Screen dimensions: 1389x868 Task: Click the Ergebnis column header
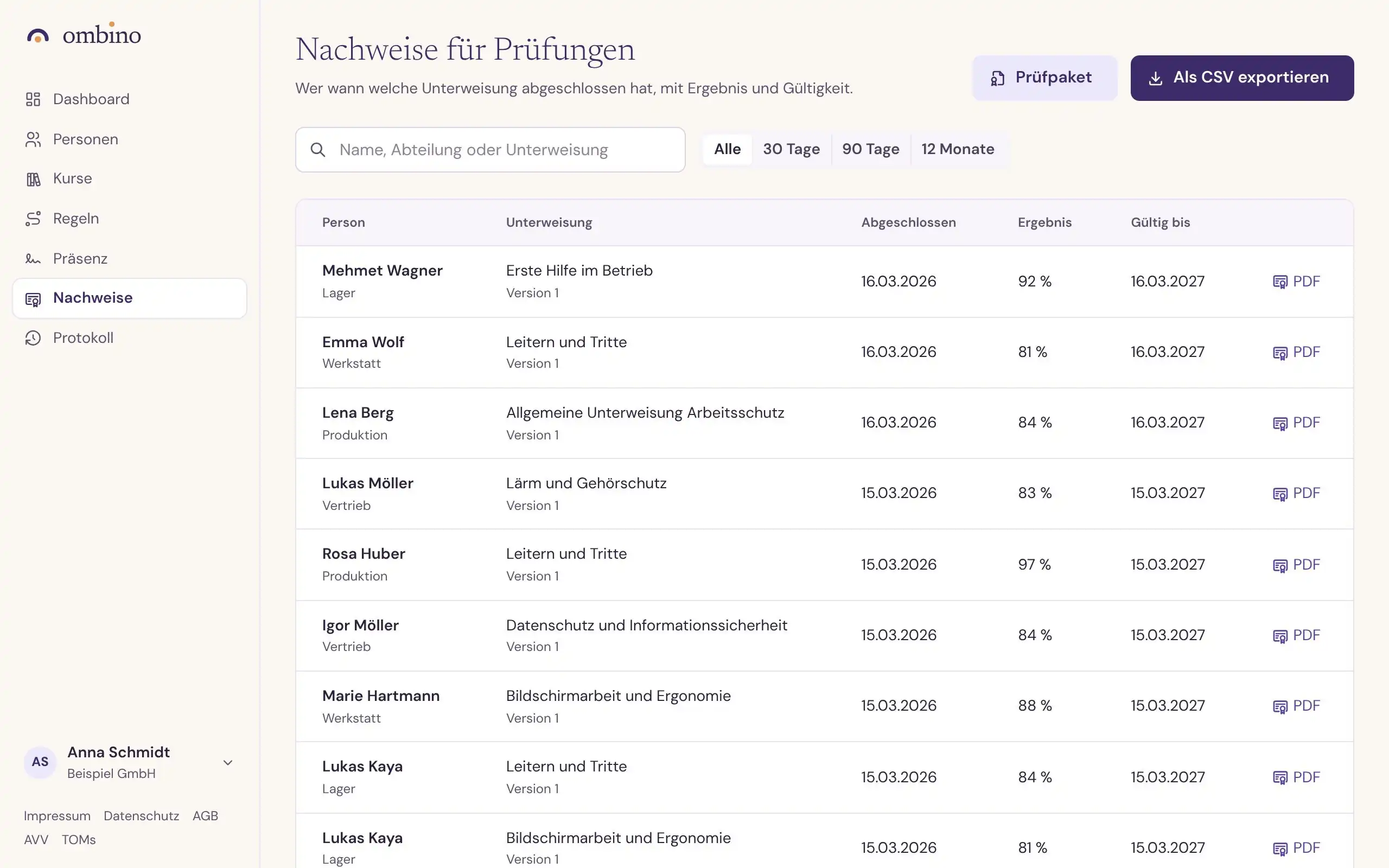(1044, 223)
